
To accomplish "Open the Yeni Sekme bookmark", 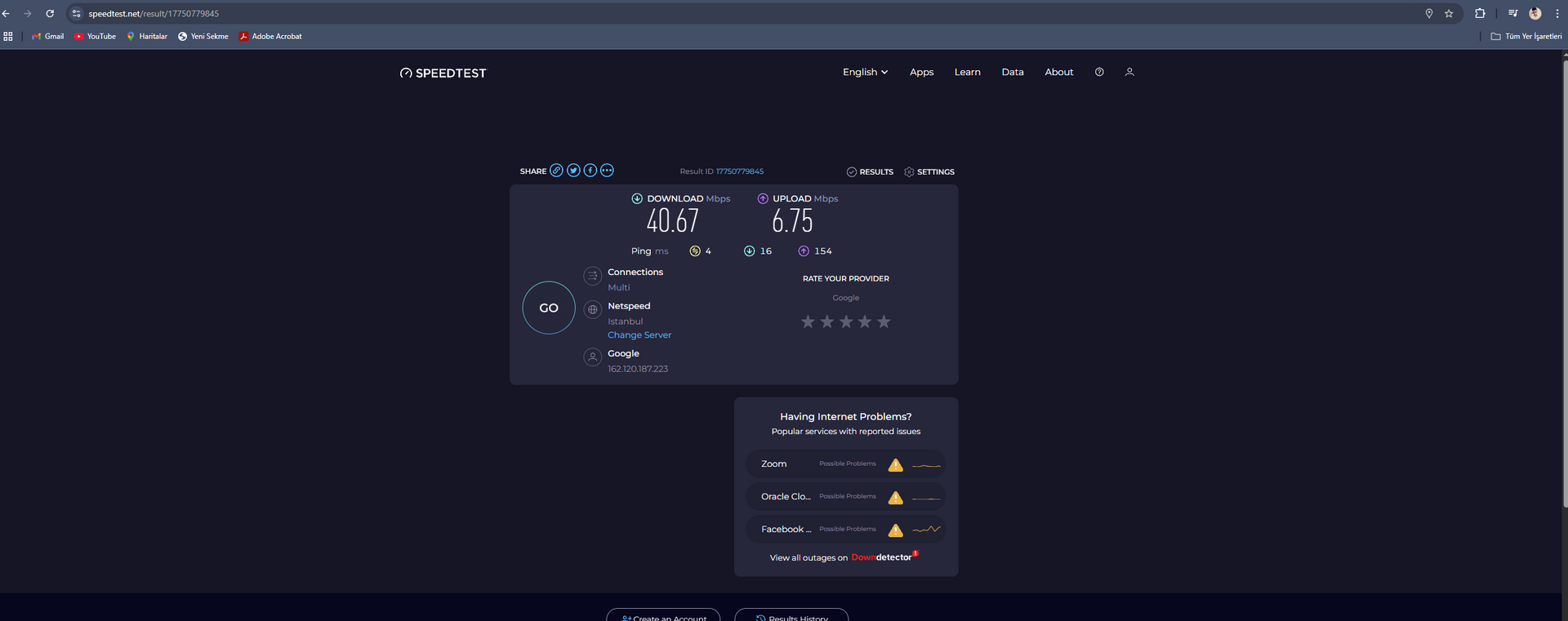I will click(203, 37).
